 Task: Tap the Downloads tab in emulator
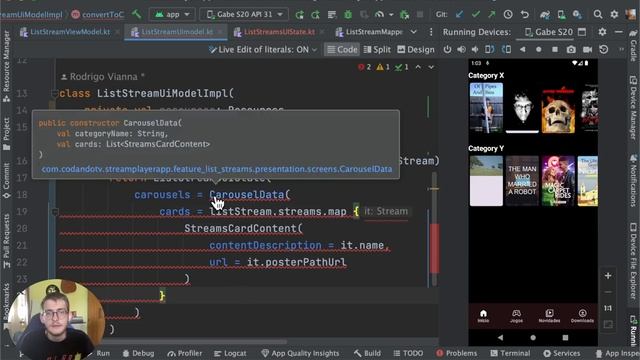click(582, 316)
